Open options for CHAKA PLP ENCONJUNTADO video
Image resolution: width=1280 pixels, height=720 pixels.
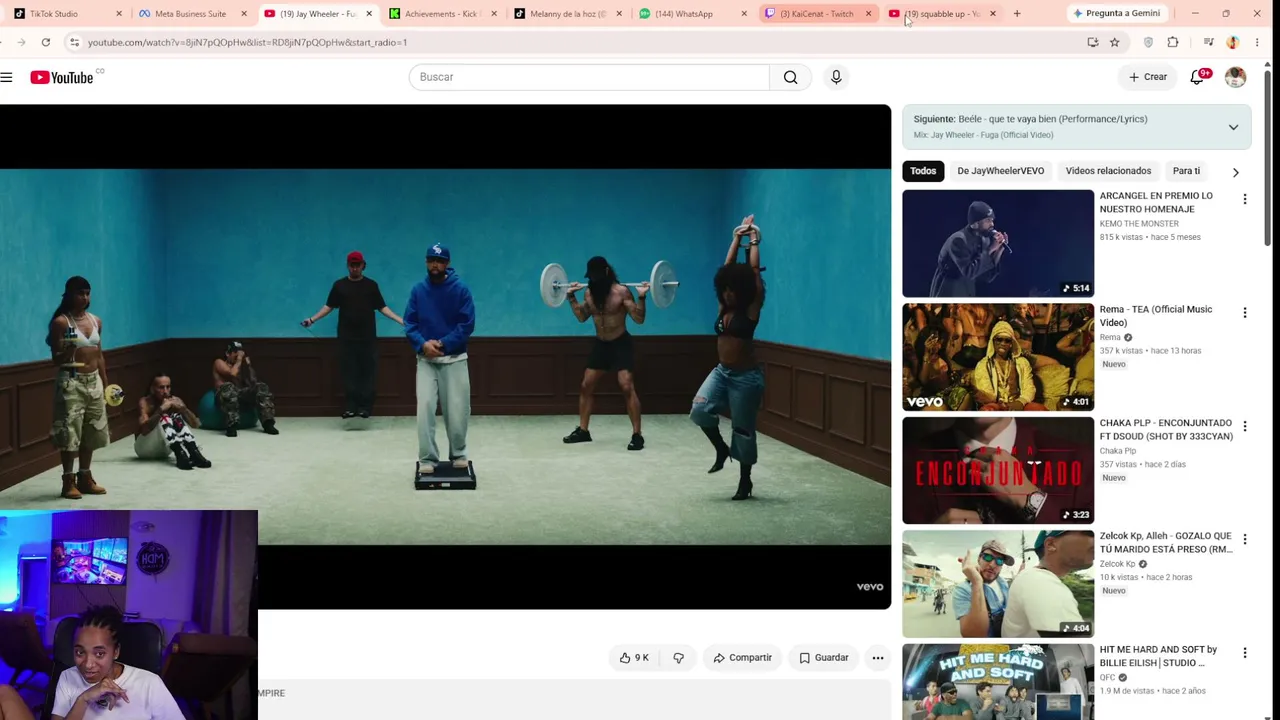1245,427
